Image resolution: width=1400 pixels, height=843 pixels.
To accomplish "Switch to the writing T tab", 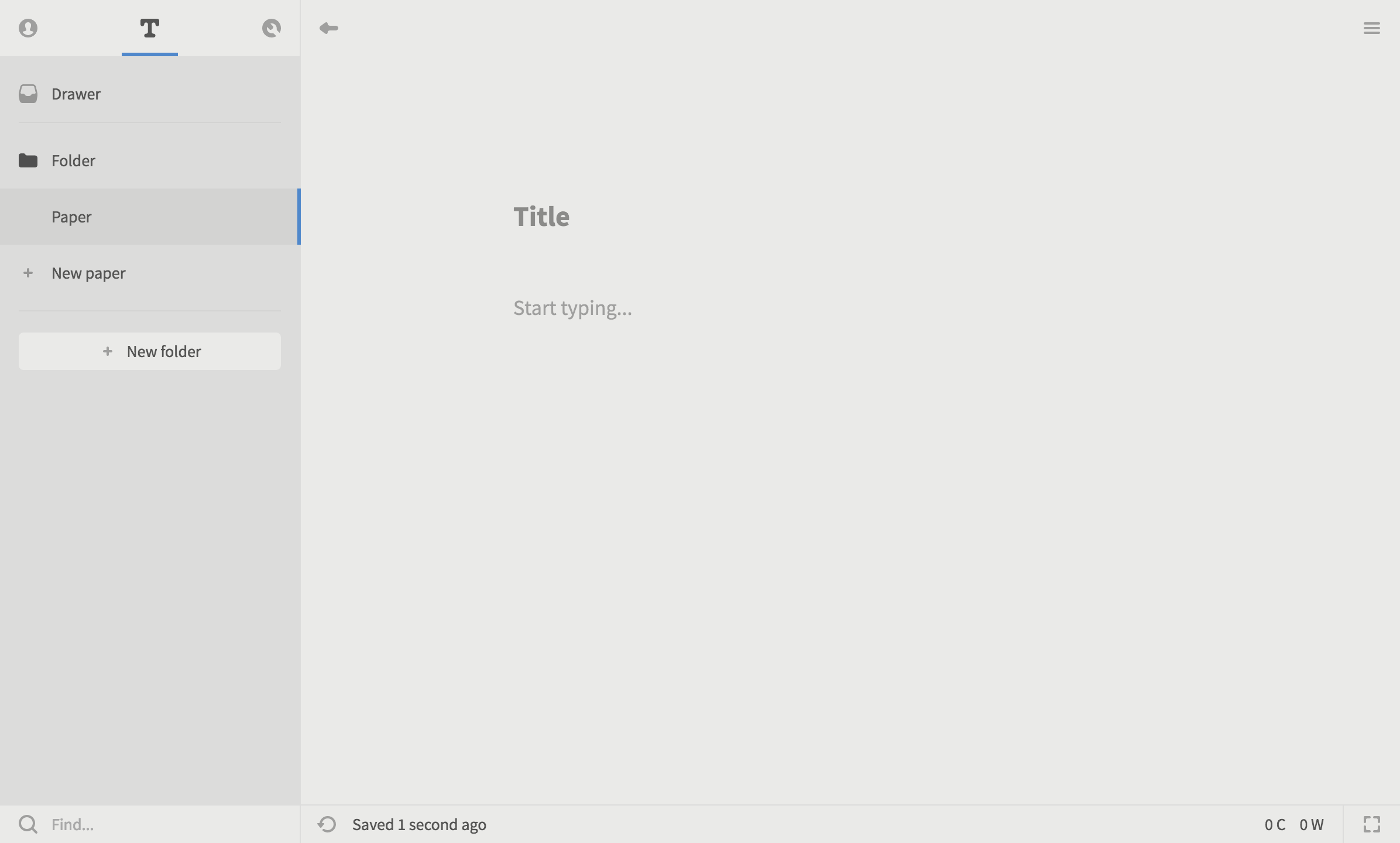I will pos(150,28).
